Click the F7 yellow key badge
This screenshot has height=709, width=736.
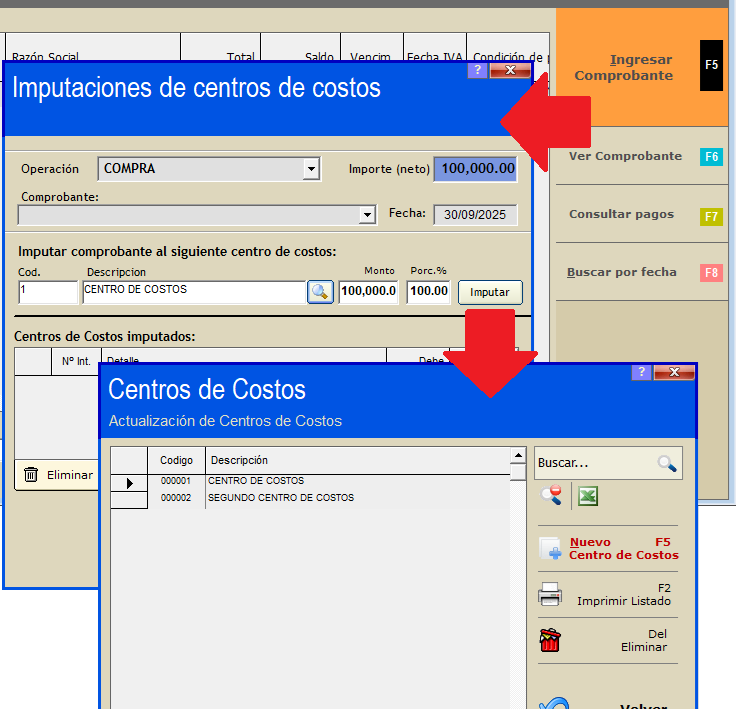[711, 217]
